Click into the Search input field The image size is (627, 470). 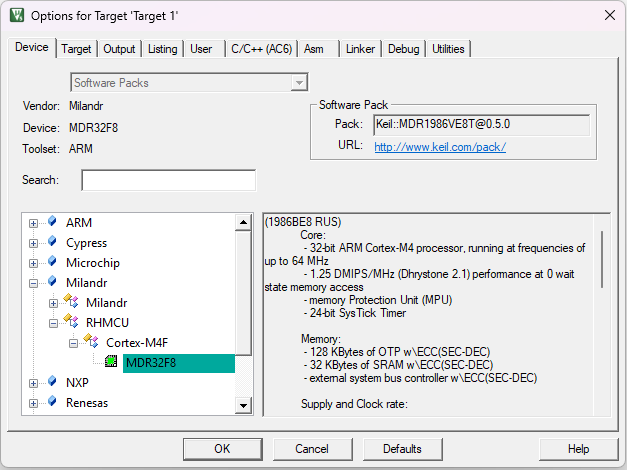(168, 180)
